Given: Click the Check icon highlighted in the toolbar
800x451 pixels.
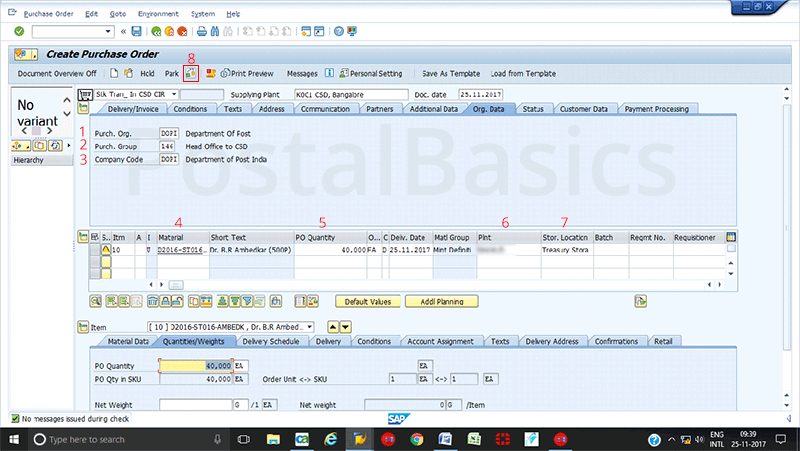Looking at the screenshot, I should [x=189, y=73].
